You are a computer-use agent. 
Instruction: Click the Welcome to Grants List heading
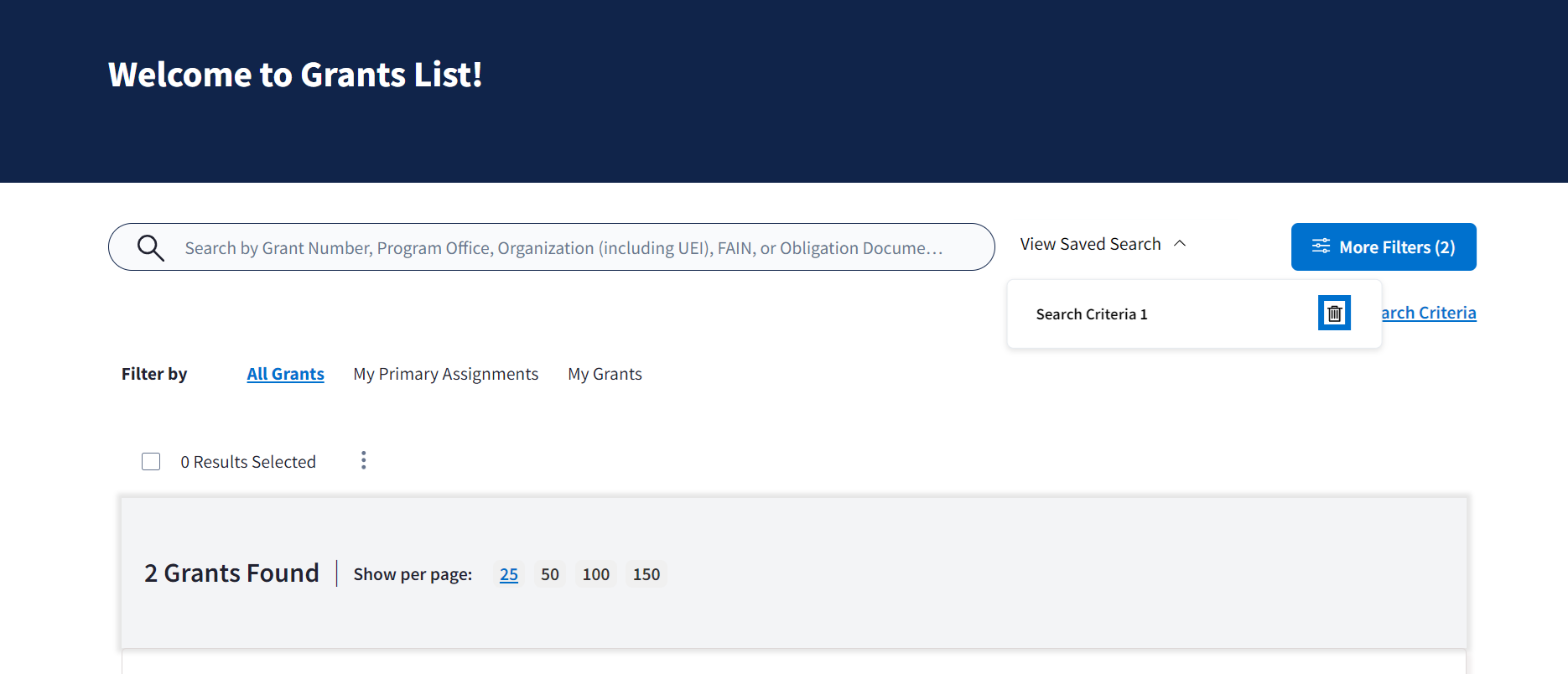click(x=295, y=75)
